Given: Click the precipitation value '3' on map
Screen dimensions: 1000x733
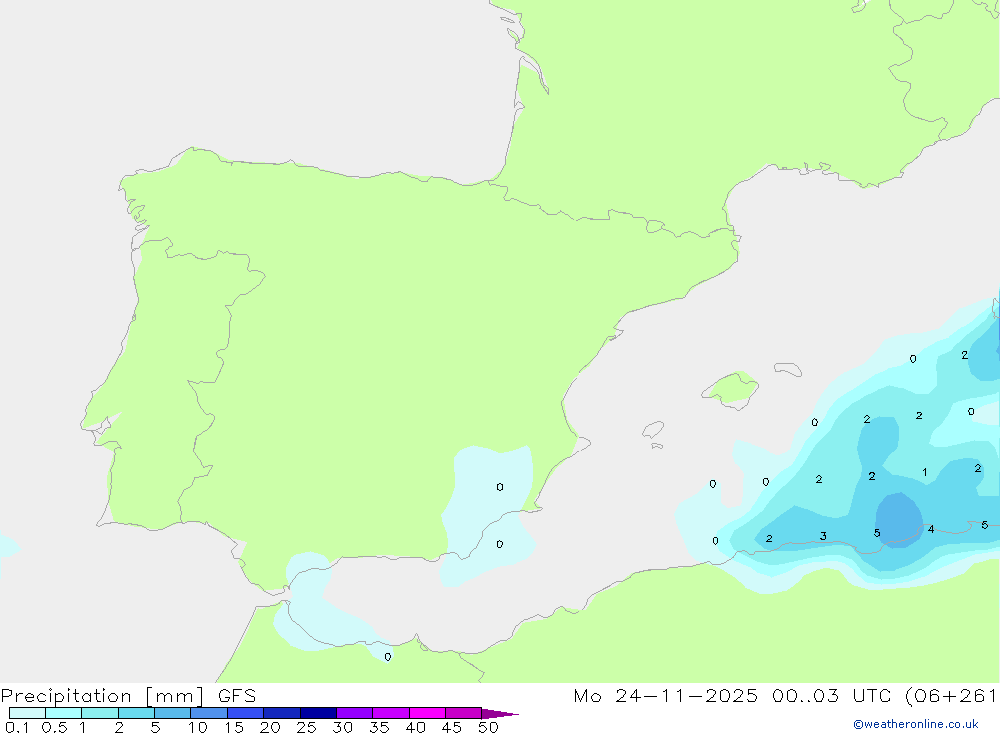Looking at the screenshot, I should [x=823, y=536].
